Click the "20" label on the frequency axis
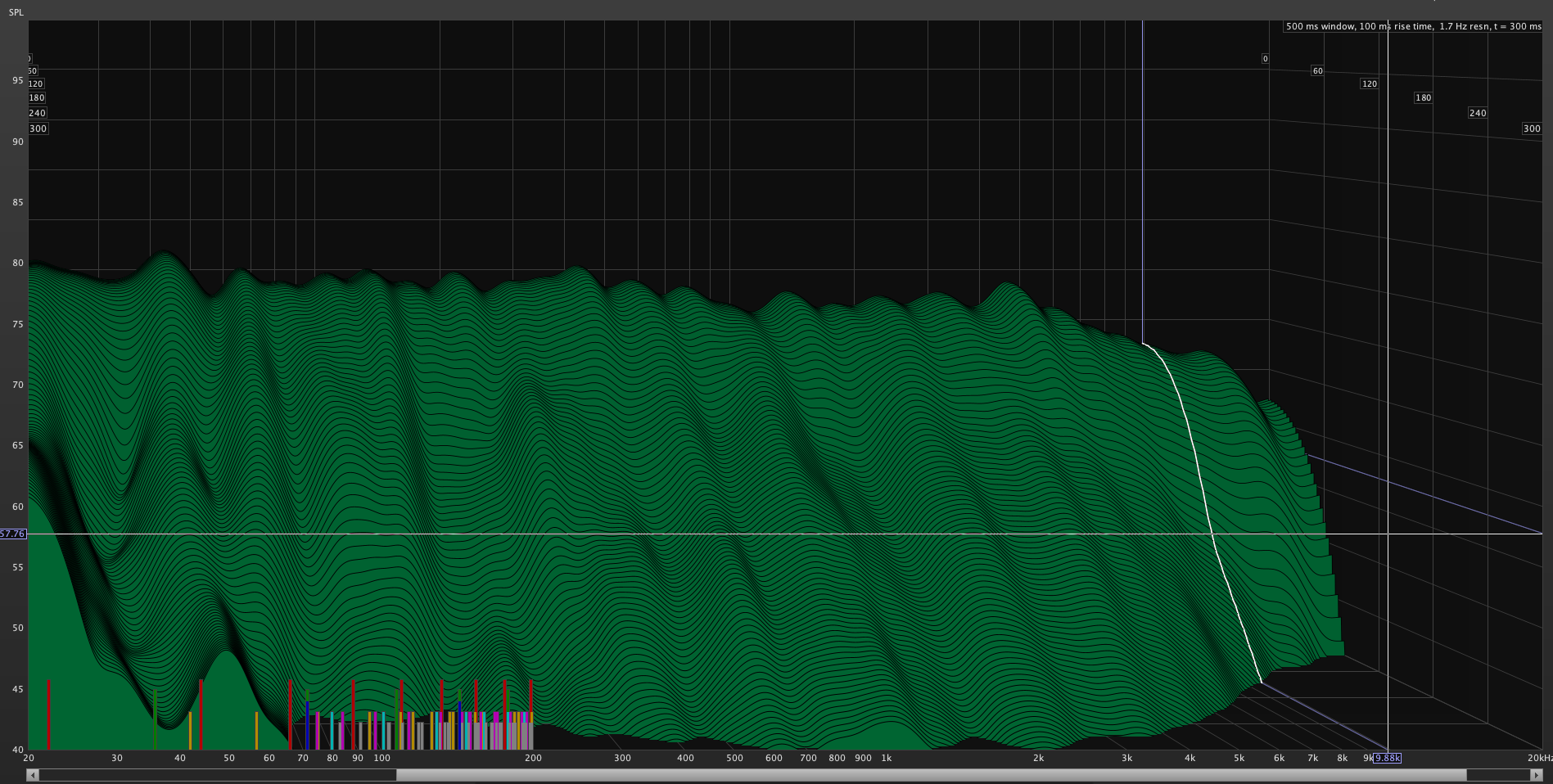This screenshot has height=784, width=1553. point(29,758)
